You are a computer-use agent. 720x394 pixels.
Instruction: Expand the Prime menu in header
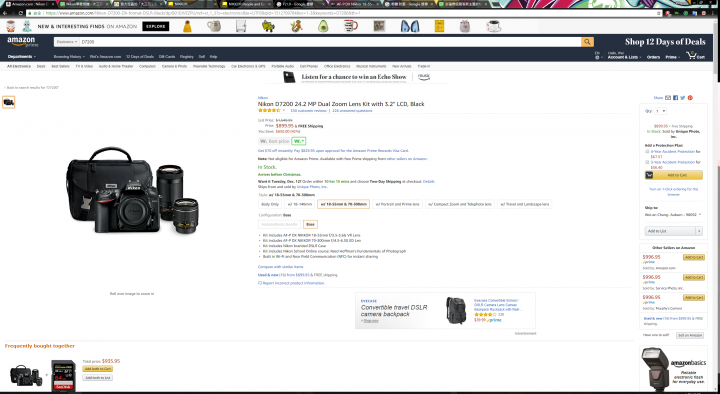[672, 57]
